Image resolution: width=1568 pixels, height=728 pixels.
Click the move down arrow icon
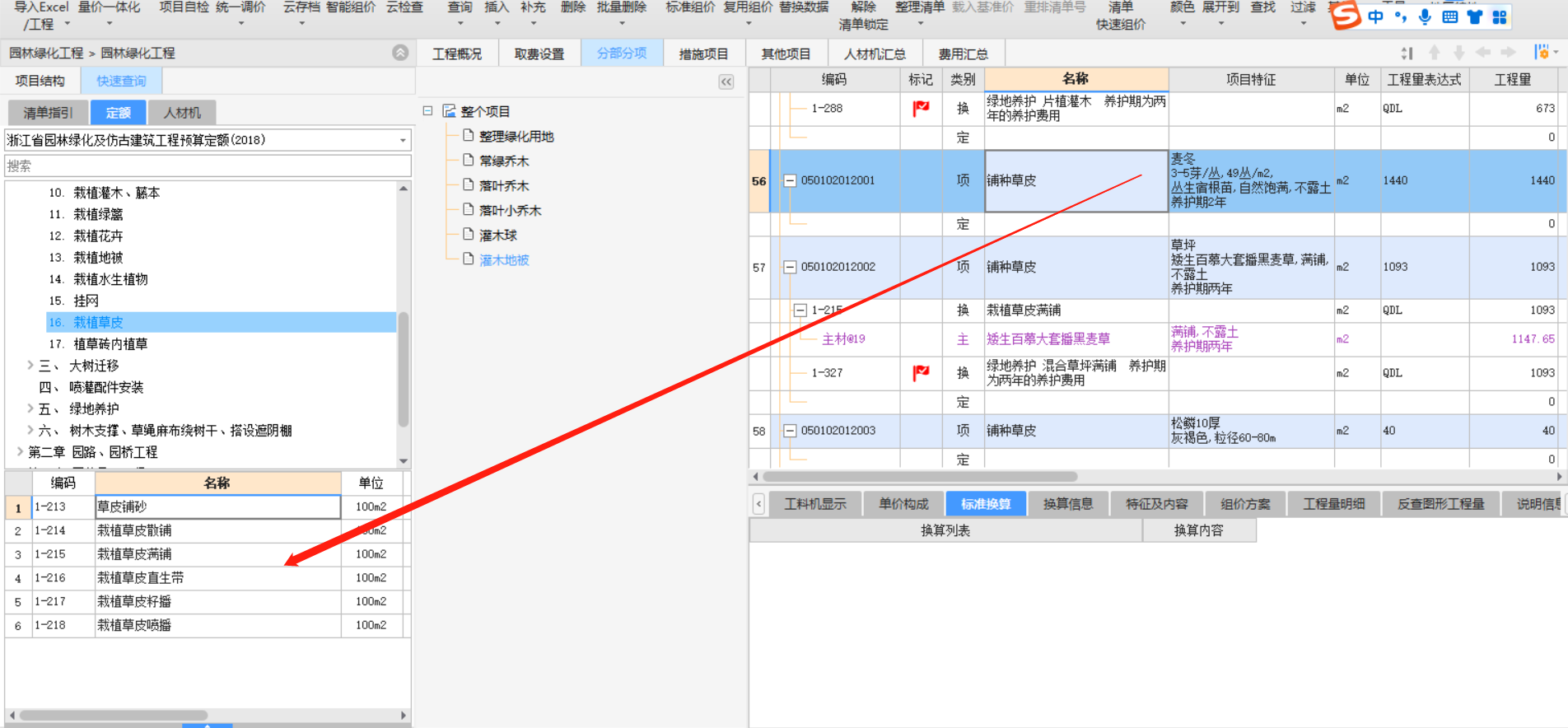pyautogui.click(x=1459, y=53)
